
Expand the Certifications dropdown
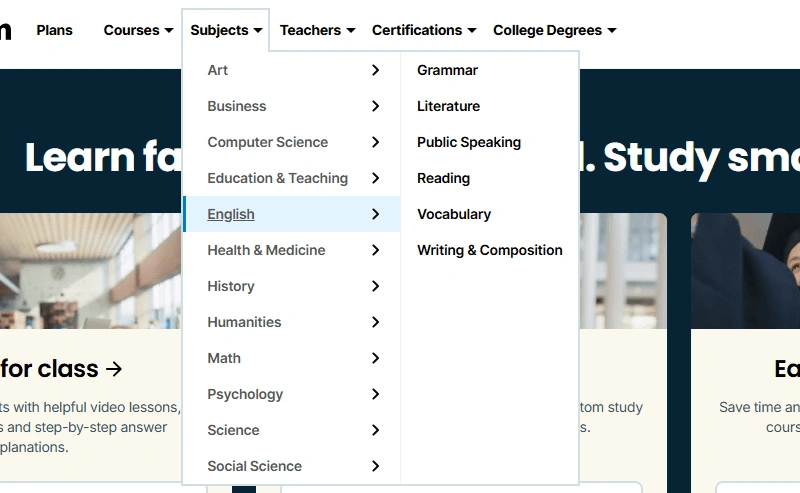424,30
